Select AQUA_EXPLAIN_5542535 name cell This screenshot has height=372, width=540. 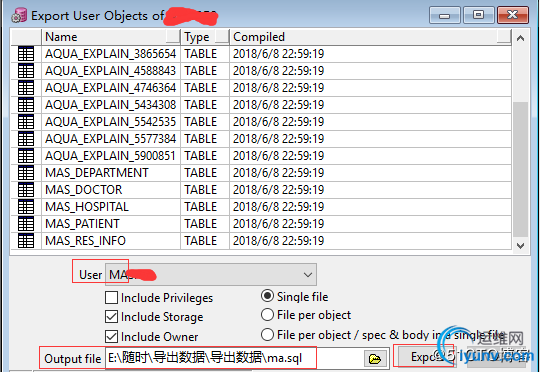point(111,122)
